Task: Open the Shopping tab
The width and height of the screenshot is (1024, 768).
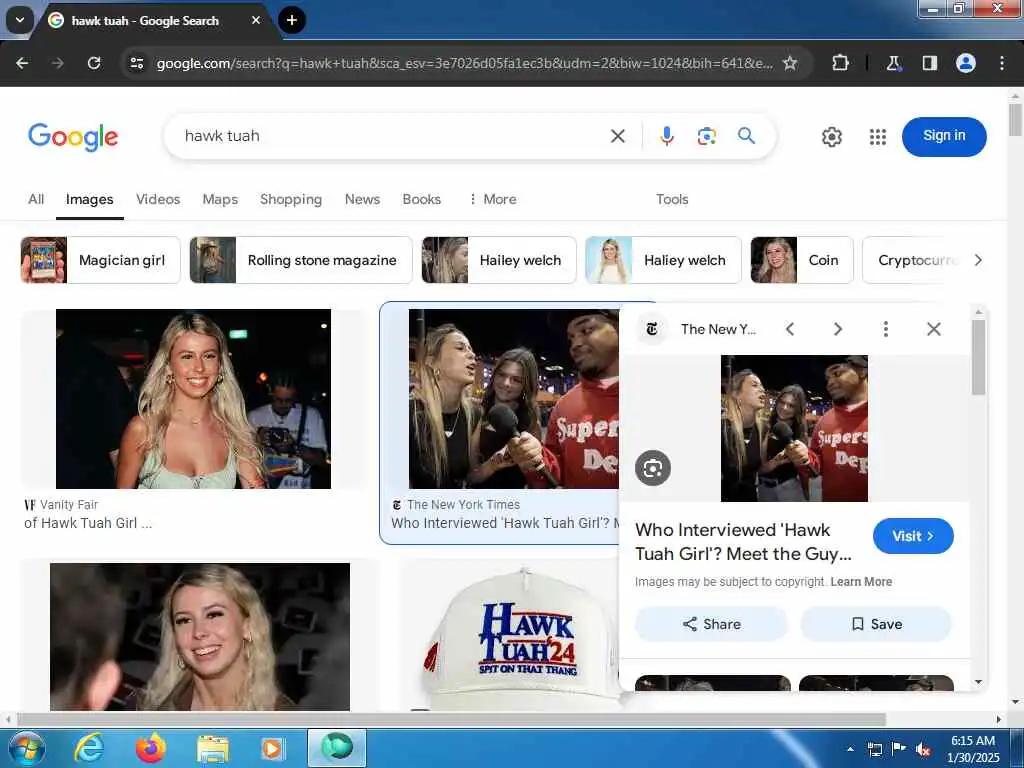Action: (x=291, y=199)
